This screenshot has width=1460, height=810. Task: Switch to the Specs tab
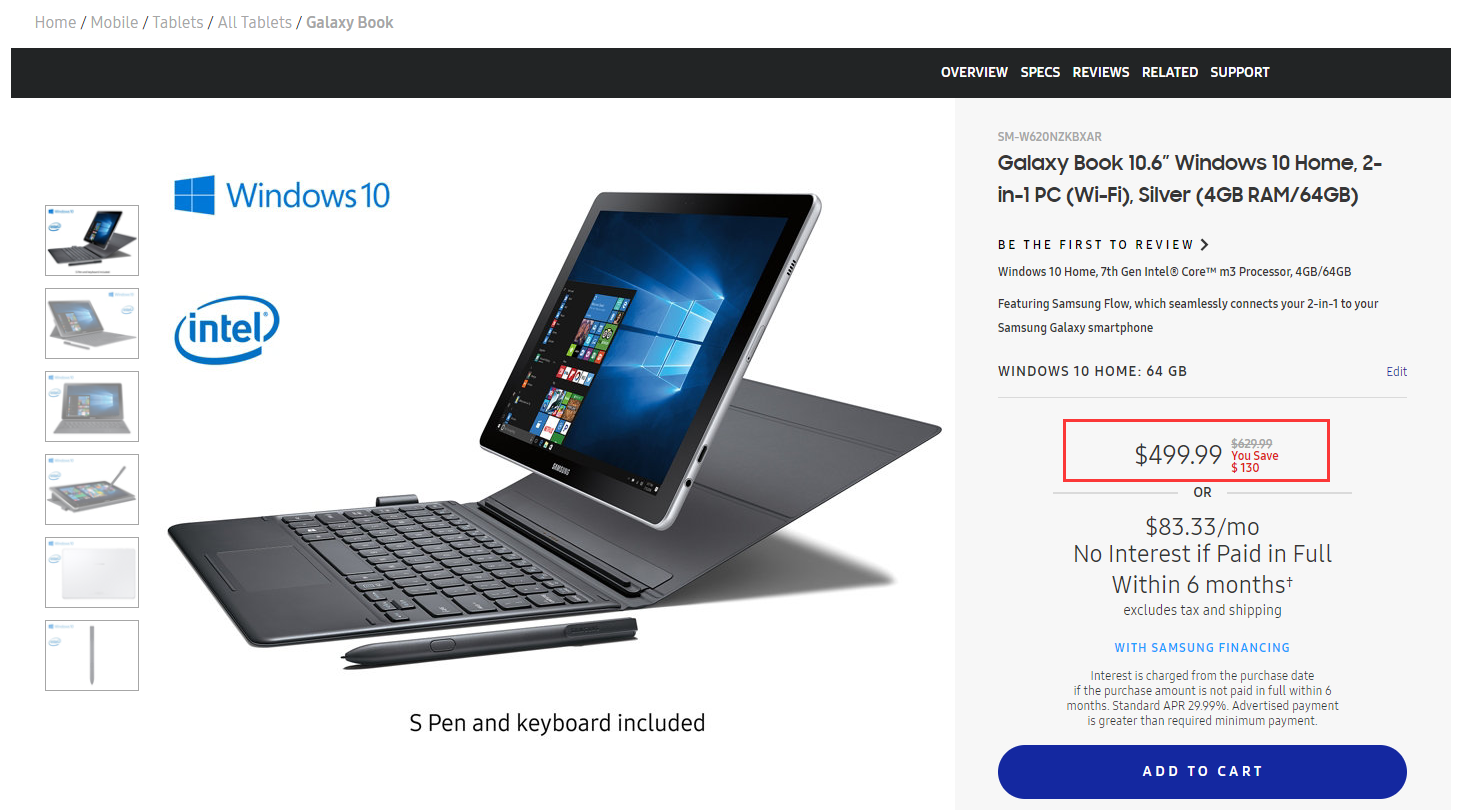1040,72
